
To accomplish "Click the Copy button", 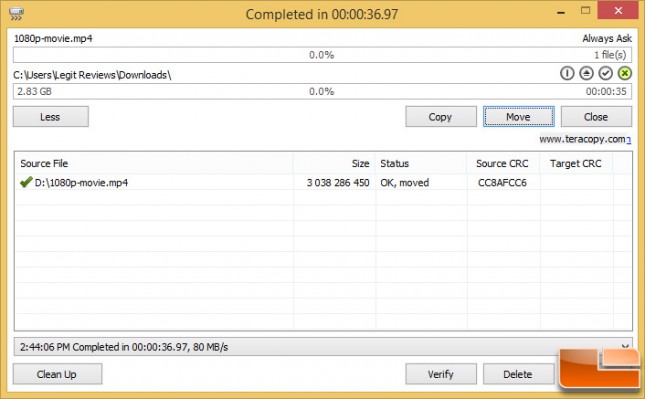I will (441, 117).
